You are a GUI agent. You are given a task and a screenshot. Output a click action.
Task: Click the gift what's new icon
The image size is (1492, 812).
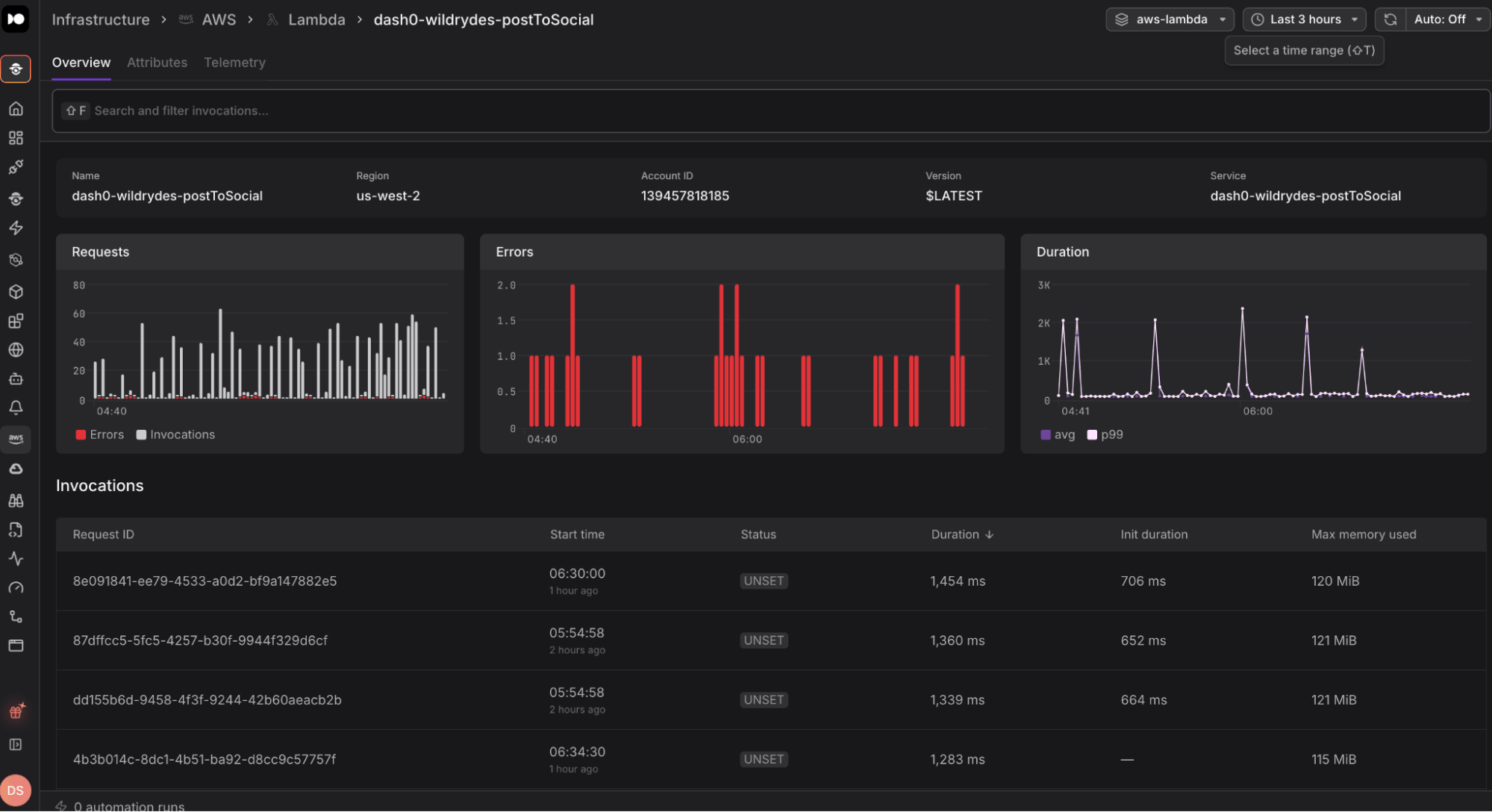[x=16, y=711]
